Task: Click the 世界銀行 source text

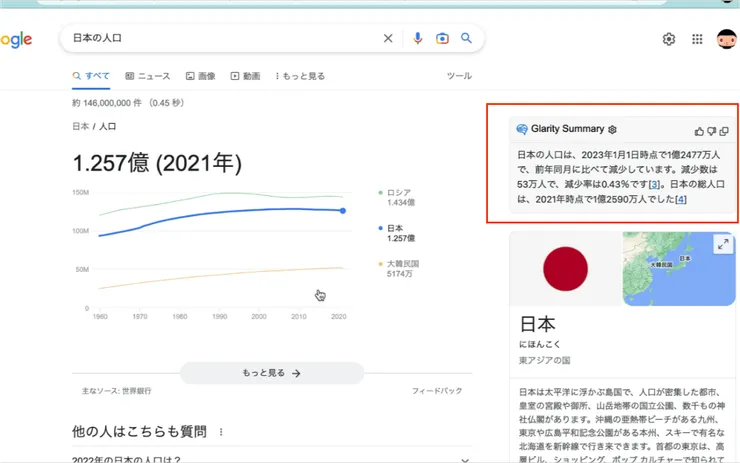Action: [x=137, y=391]
